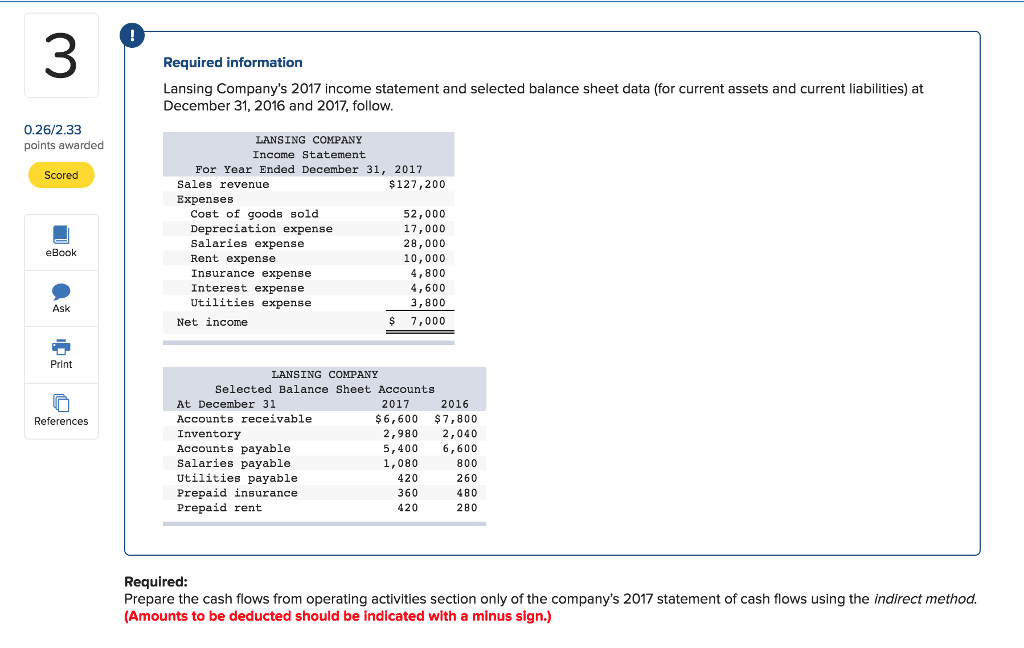
Task: Select the Net income $7,000 value
Action: pos(417,321)
